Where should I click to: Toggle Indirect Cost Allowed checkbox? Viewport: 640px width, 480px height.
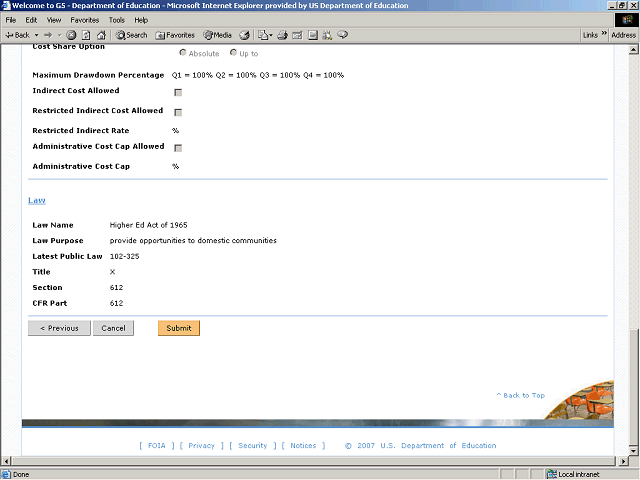178,93
